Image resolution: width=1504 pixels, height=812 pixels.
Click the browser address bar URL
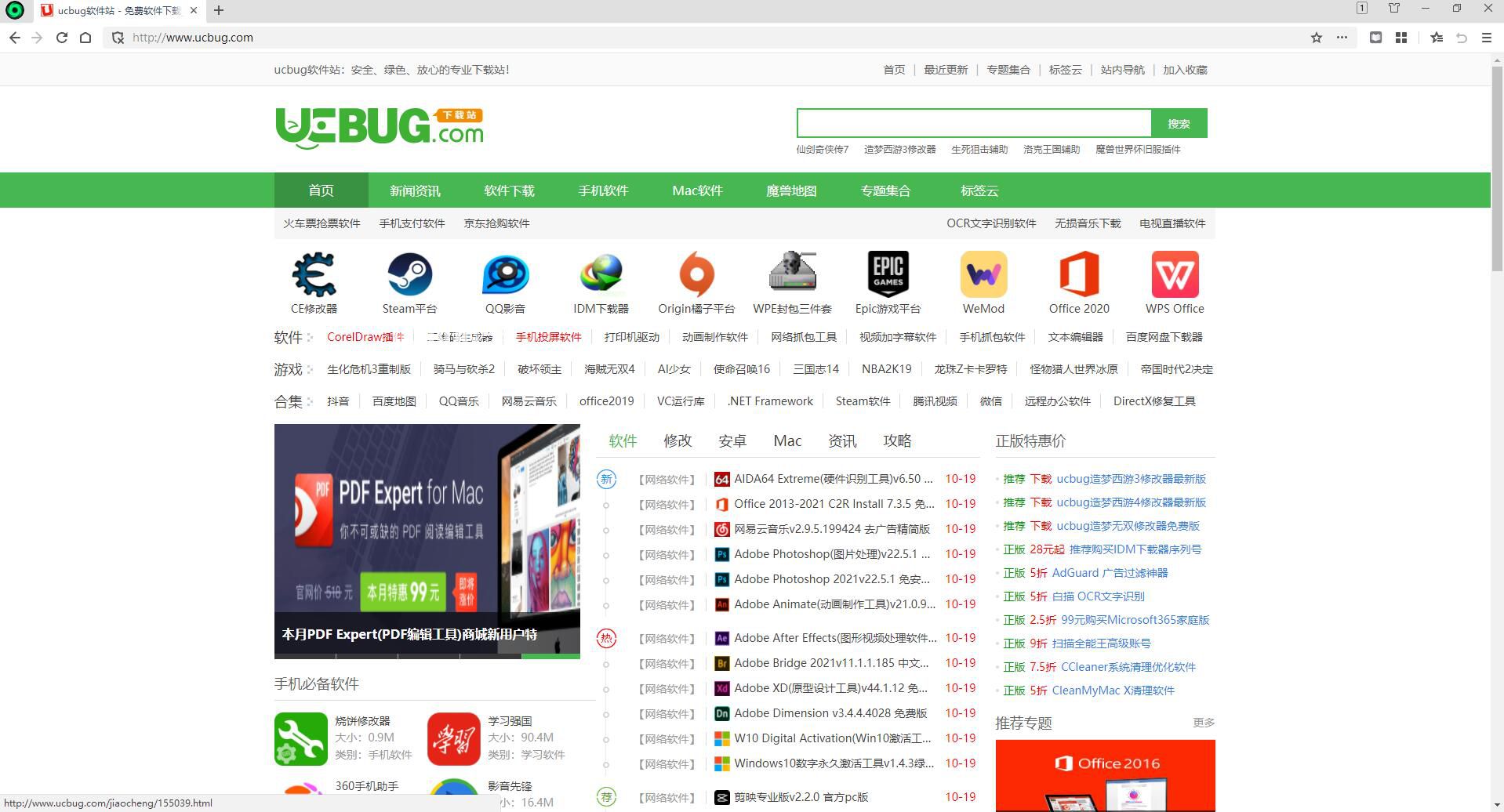pyautogui.click(x=192, y=38)
